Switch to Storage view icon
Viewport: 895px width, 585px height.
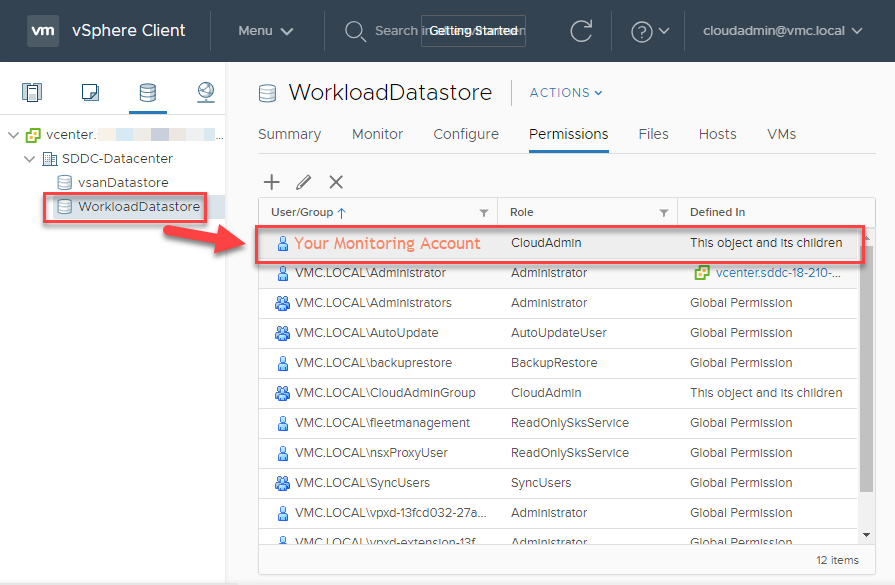148,92
